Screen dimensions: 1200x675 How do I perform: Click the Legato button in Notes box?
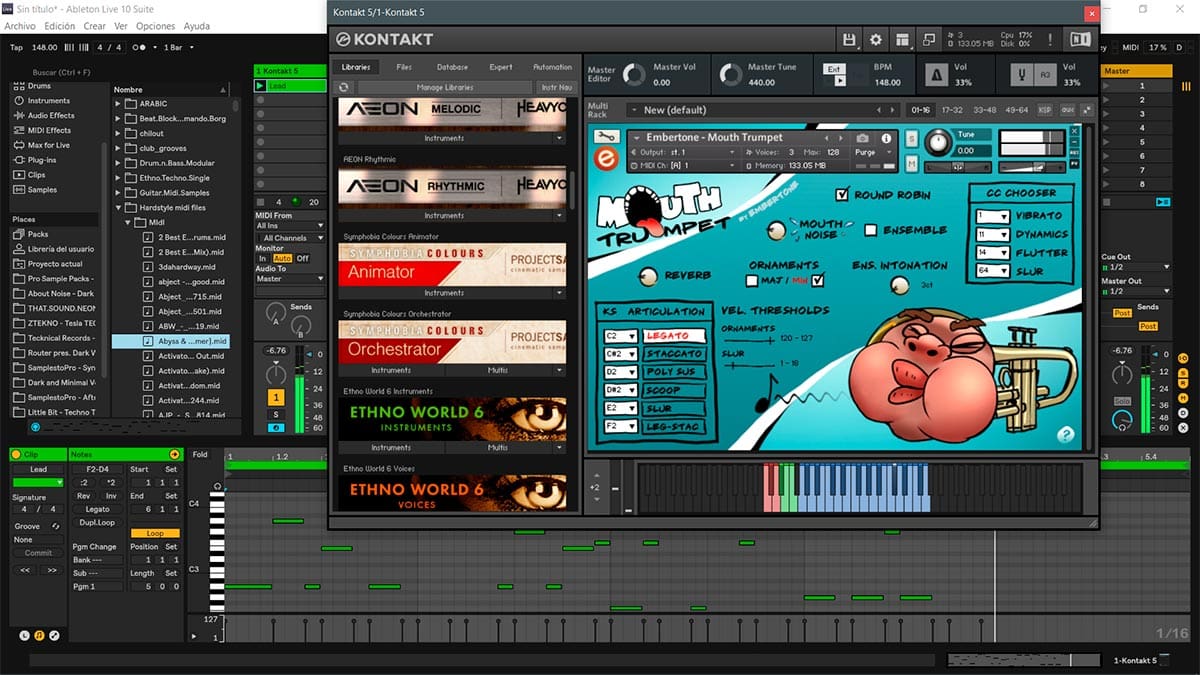tap(97, 510)
